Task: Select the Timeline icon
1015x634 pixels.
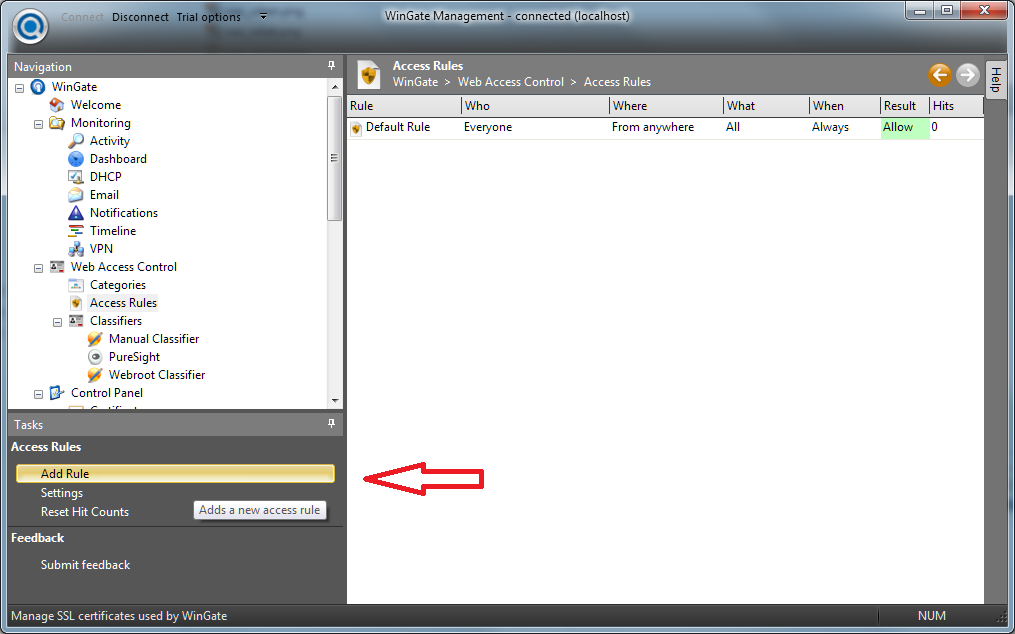Action: 76,231
